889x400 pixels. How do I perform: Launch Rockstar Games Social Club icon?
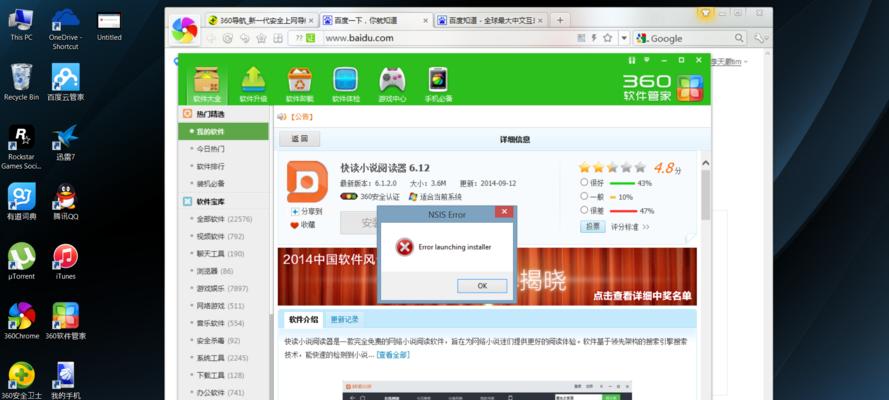[x=22, y=147]
